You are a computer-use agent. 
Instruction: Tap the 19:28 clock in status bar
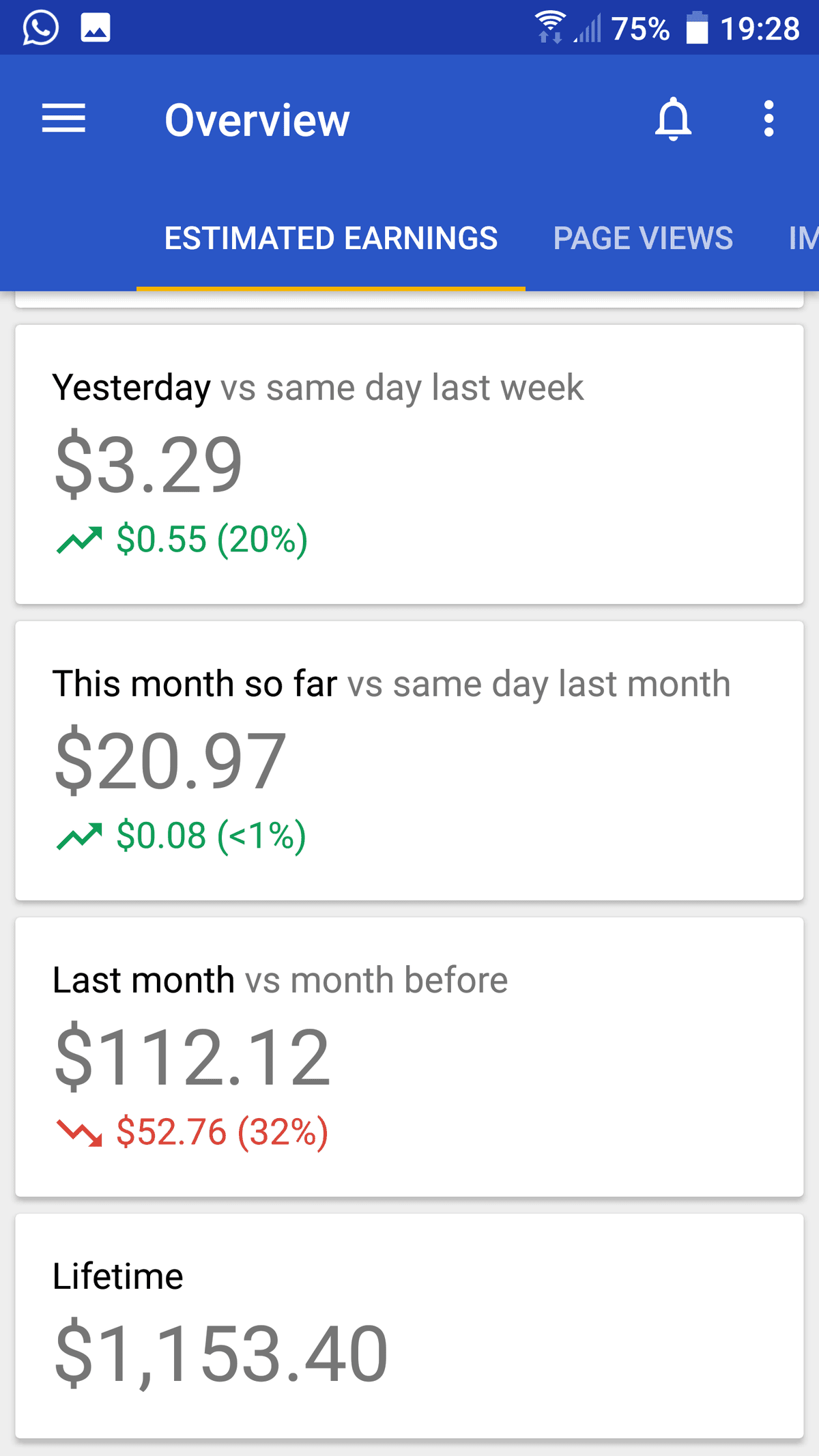click(x=760, y=29)
